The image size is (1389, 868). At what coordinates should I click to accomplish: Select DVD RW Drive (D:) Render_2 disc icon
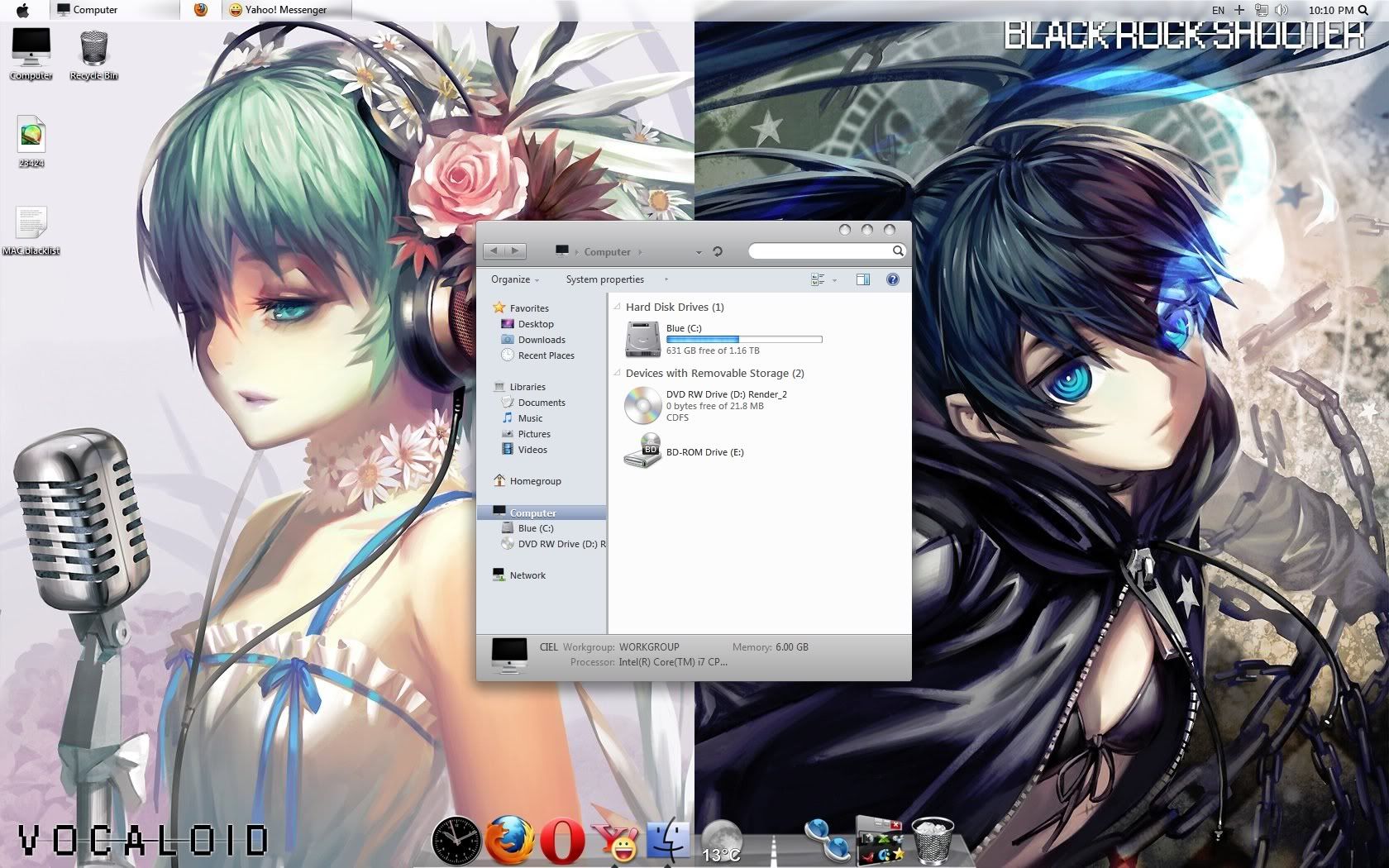642,406
